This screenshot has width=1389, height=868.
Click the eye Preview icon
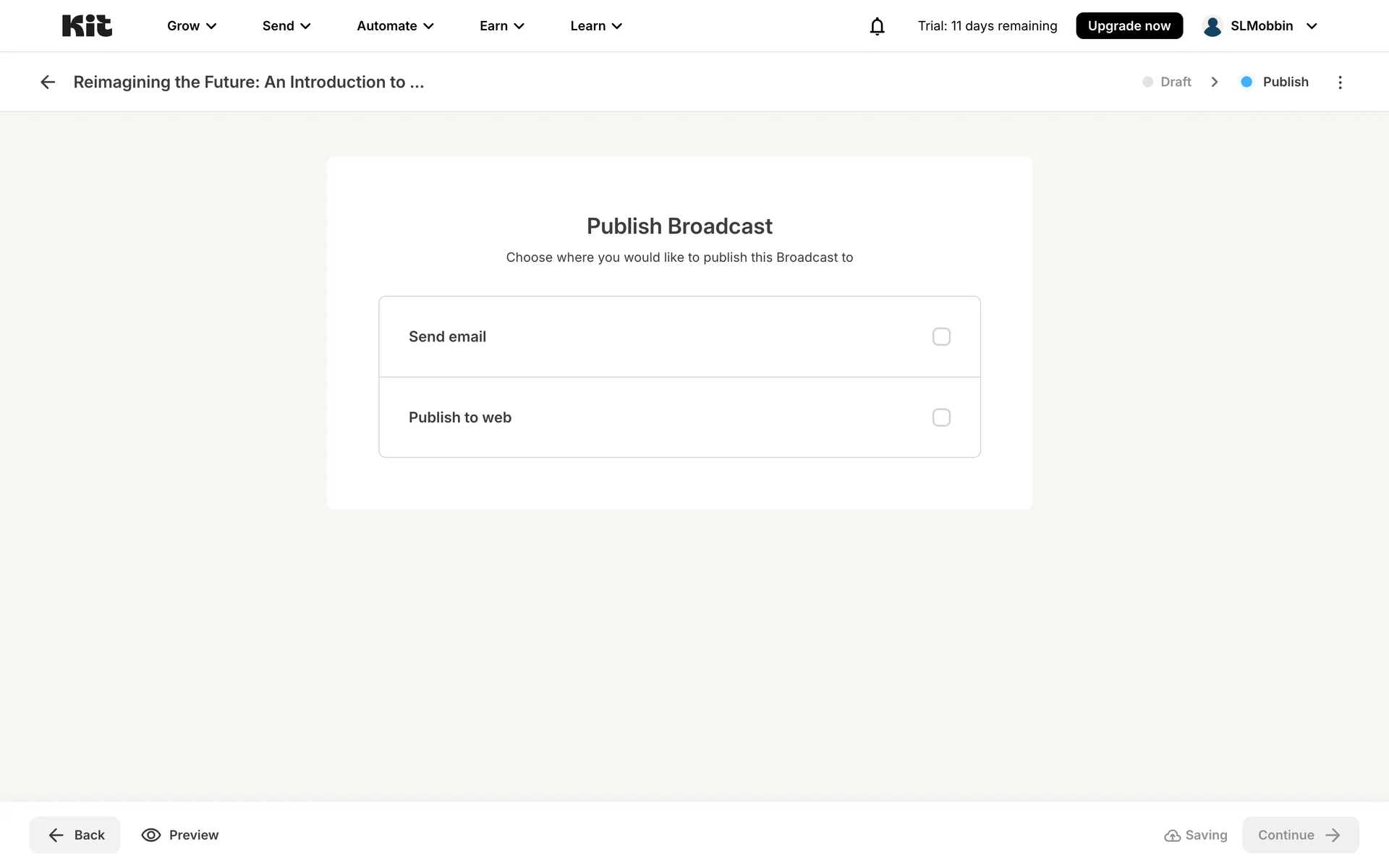click(x=150, y=835)
